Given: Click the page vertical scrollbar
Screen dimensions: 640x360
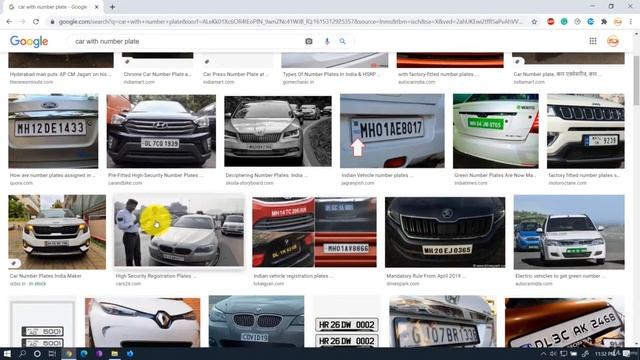Looking at the screenshot, I should pyautogui.click(x=636, y=82).
